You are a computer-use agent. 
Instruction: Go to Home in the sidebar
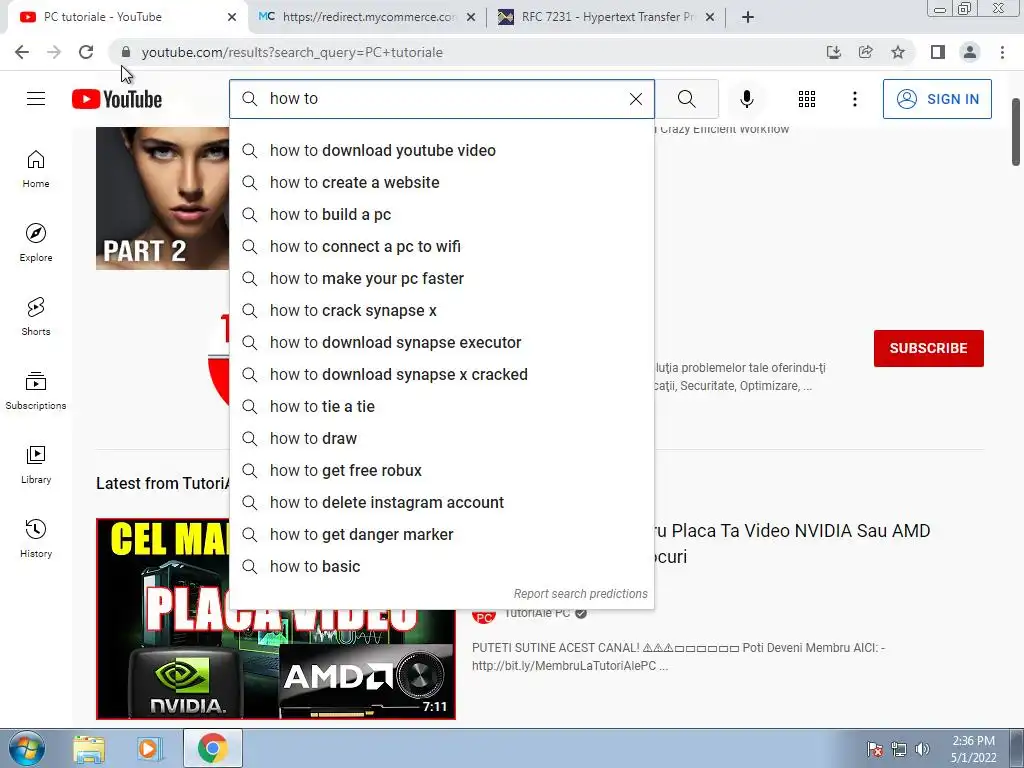36,169
